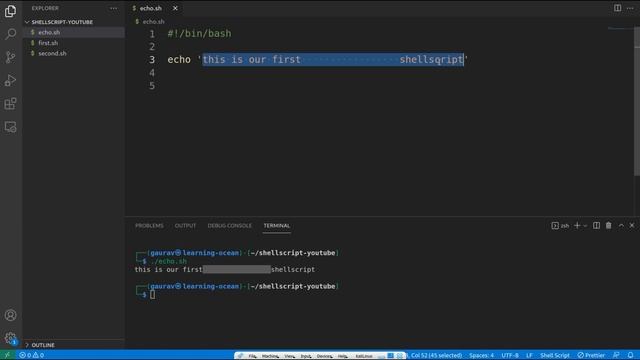Image resolution: width=640 pixels, height=360 pixels.
Task: Click the EXPLORER panel title
Action: 45,8
